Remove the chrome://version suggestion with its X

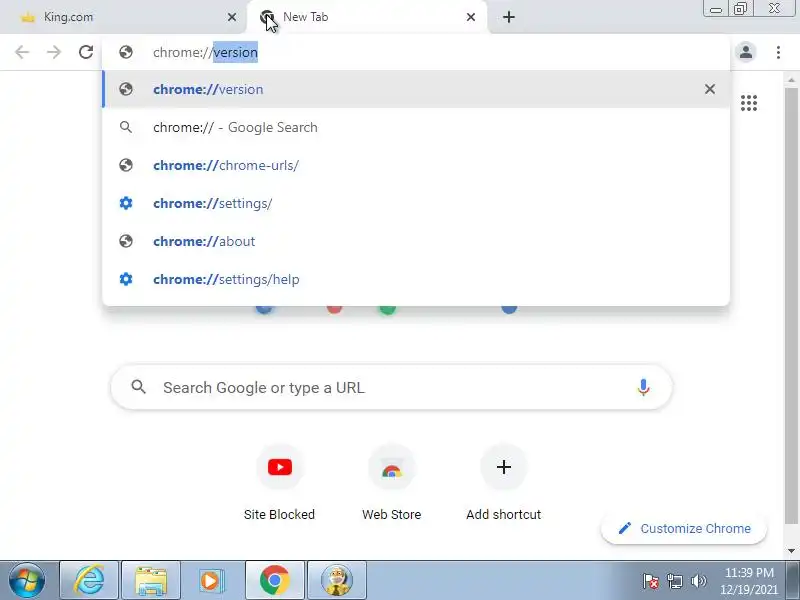[710, 89]
